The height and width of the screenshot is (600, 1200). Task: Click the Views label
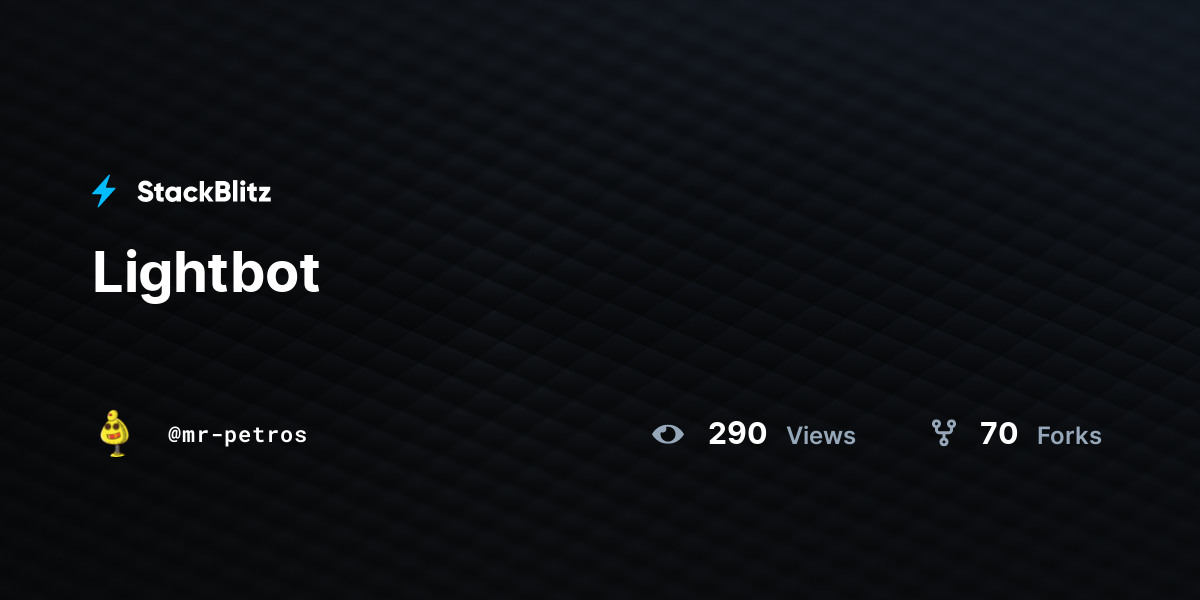click(821, 436)
